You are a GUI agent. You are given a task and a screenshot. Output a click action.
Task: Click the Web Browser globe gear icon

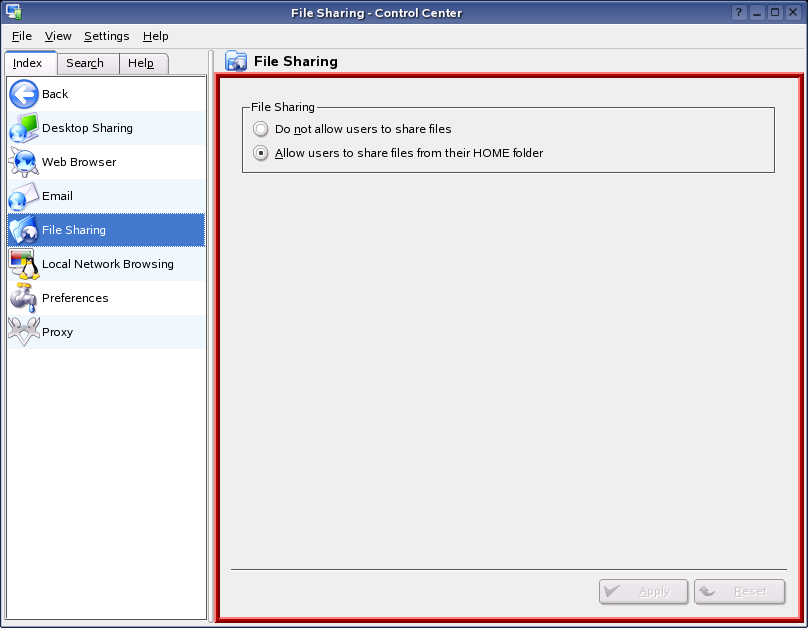pyautogui.click(x=24, y=162)
